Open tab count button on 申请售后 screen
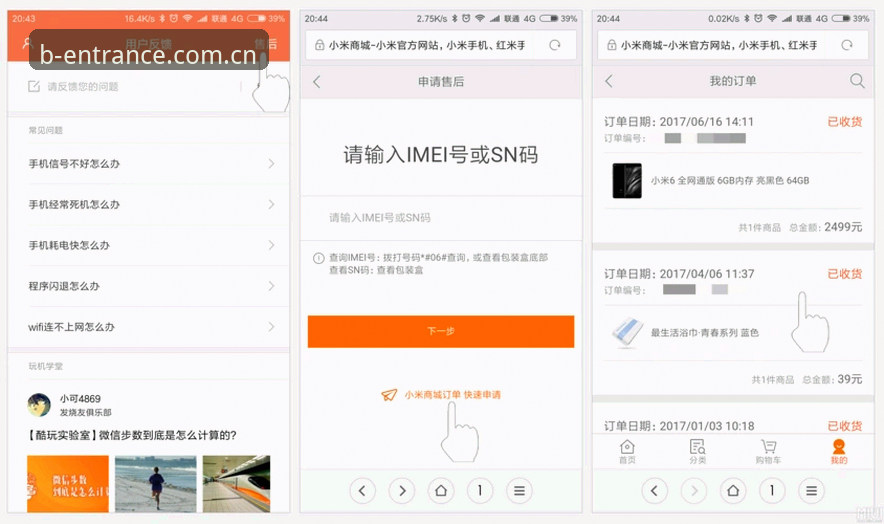Screen dimensions: 884x524 coord(480,491)
